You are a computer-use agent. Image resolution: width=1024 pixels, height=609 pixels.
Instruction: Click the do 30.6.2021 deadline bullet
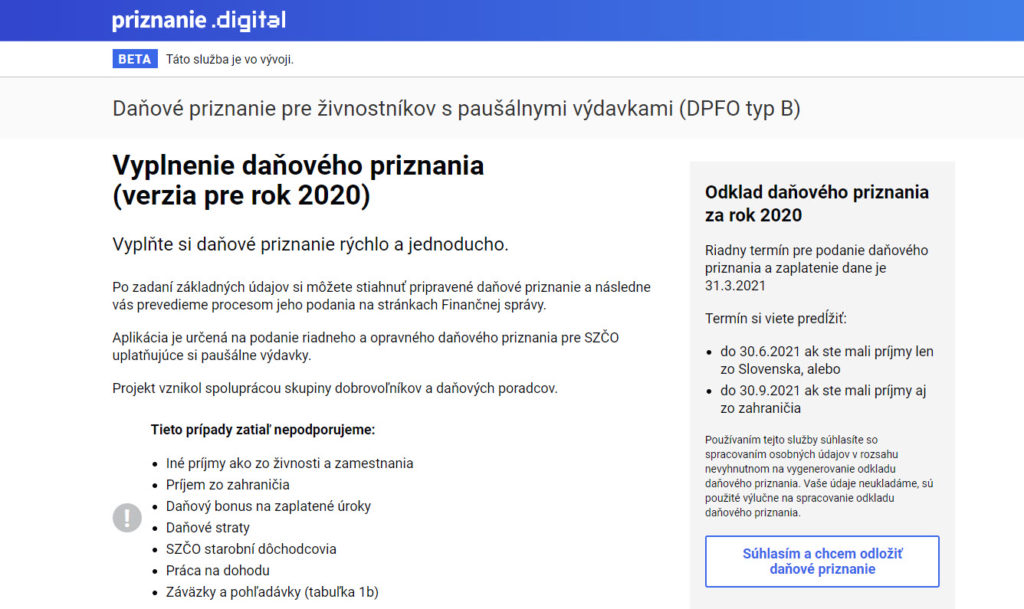point(826,360)
